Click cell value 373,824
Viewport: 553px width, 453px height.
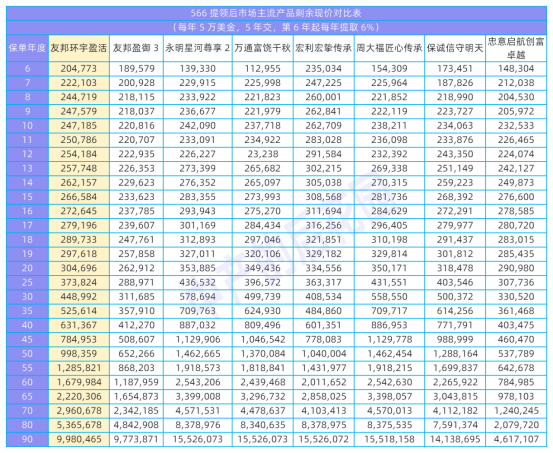[79, 283]
